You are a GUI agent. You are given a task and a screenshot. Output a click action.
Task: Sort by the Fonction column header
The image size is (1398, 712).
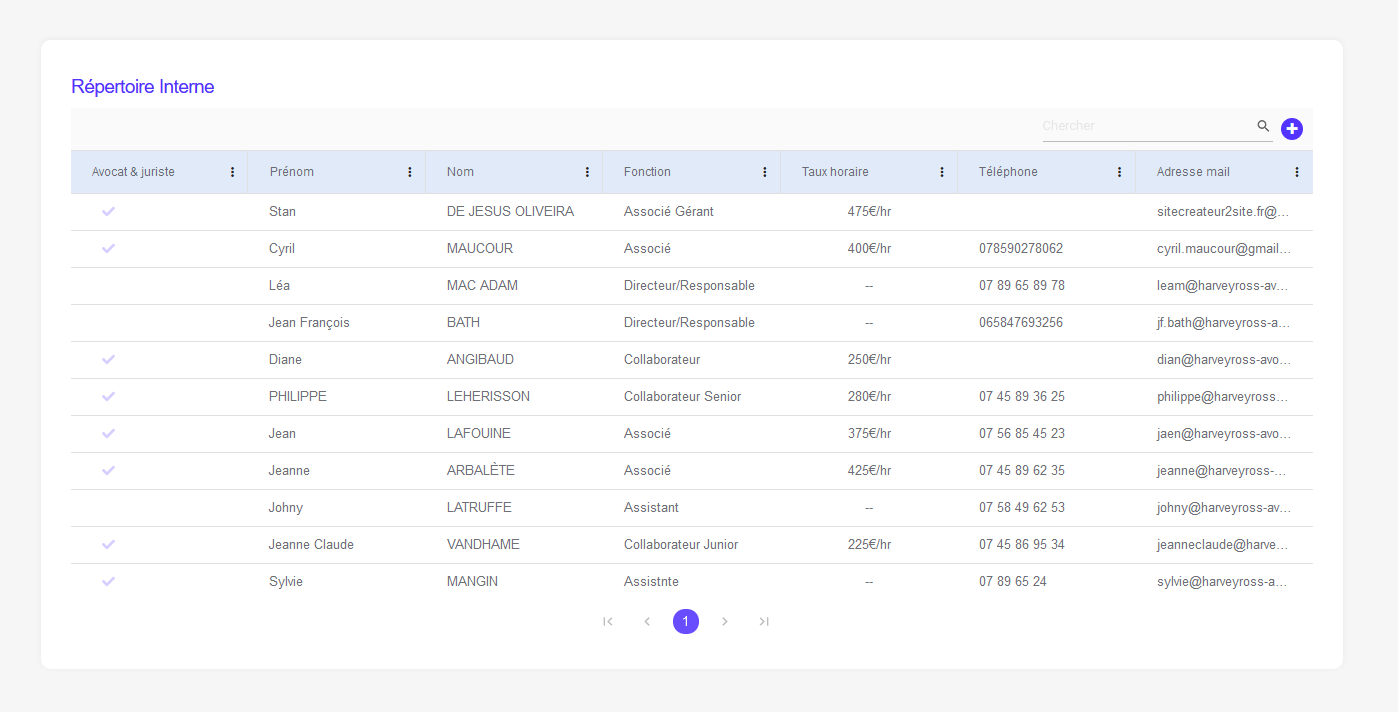pos(647,172)
